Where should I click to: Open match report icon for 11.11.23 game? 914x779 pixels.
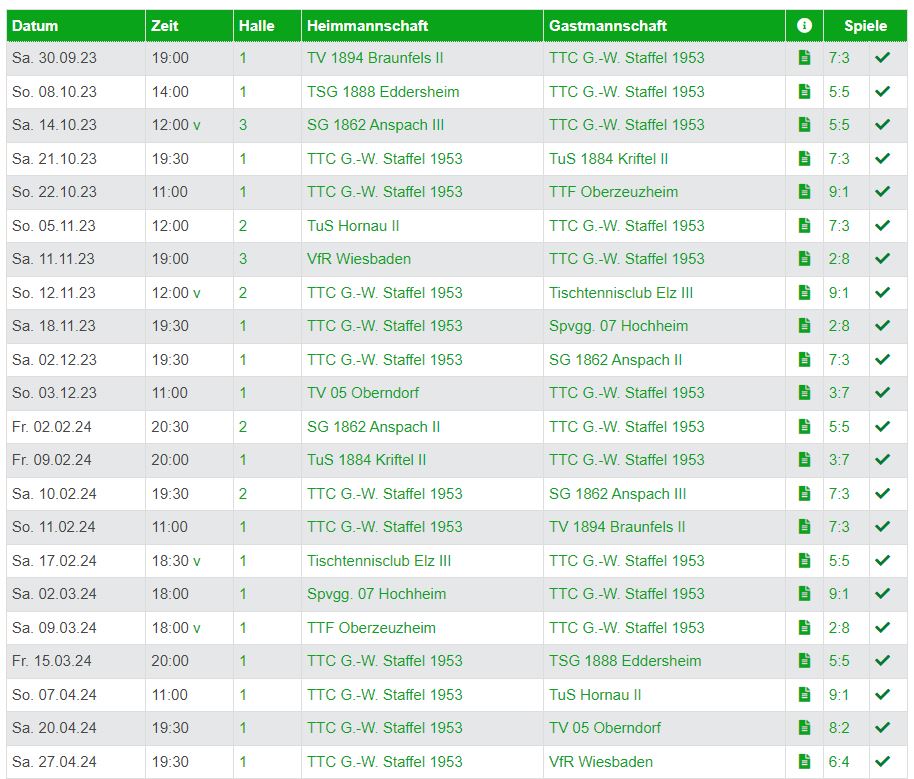tap(804, 259)
